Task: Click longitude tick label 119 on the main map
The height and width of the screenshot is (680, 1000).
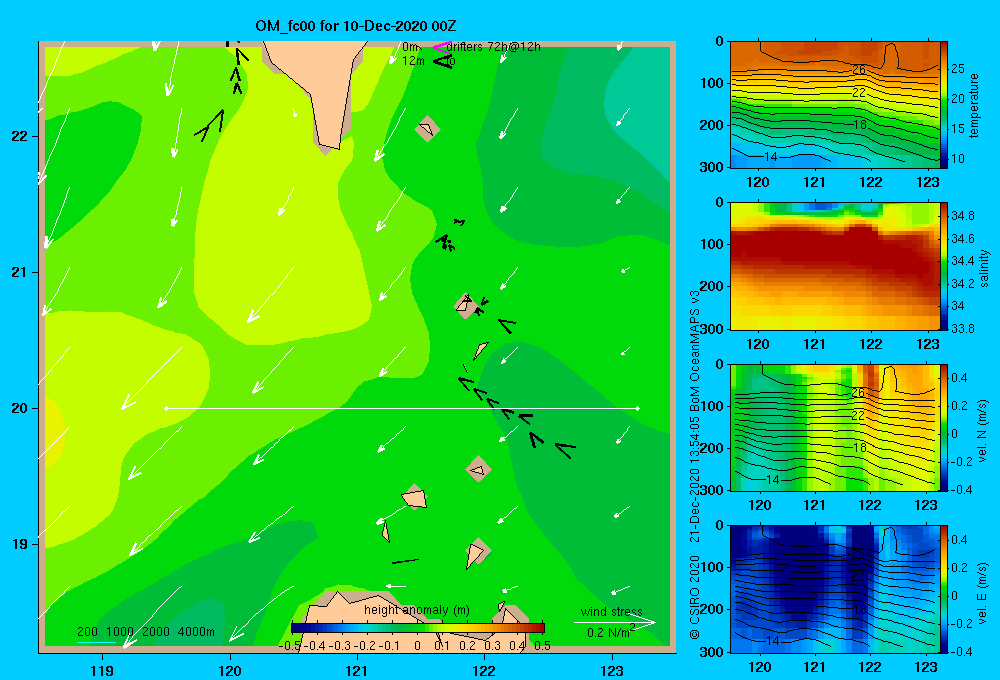Action: coord(102,670)
